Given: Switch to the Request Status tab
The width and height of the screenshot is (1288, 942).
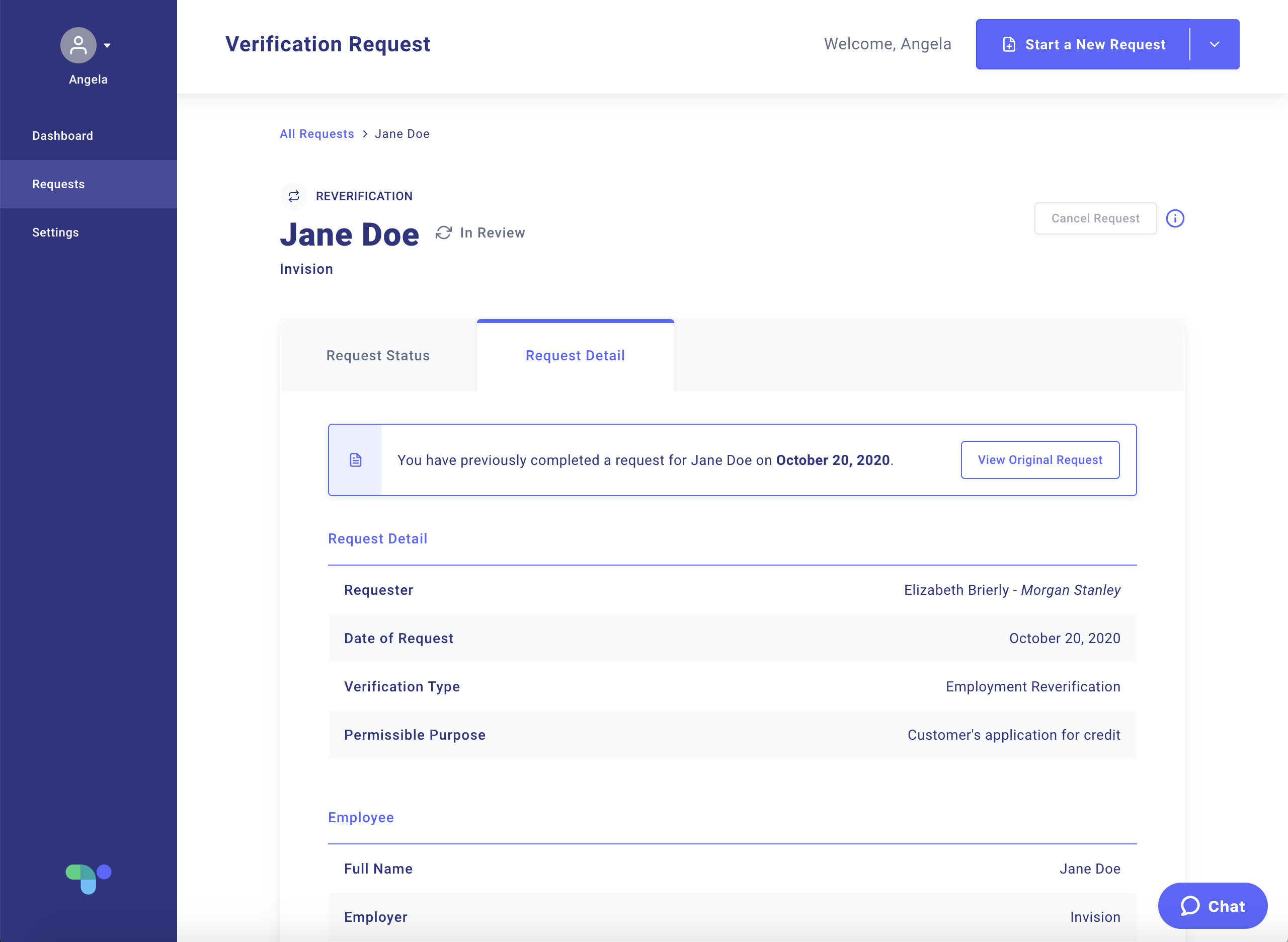Looking at the screenshot, I should coord(377,355).
